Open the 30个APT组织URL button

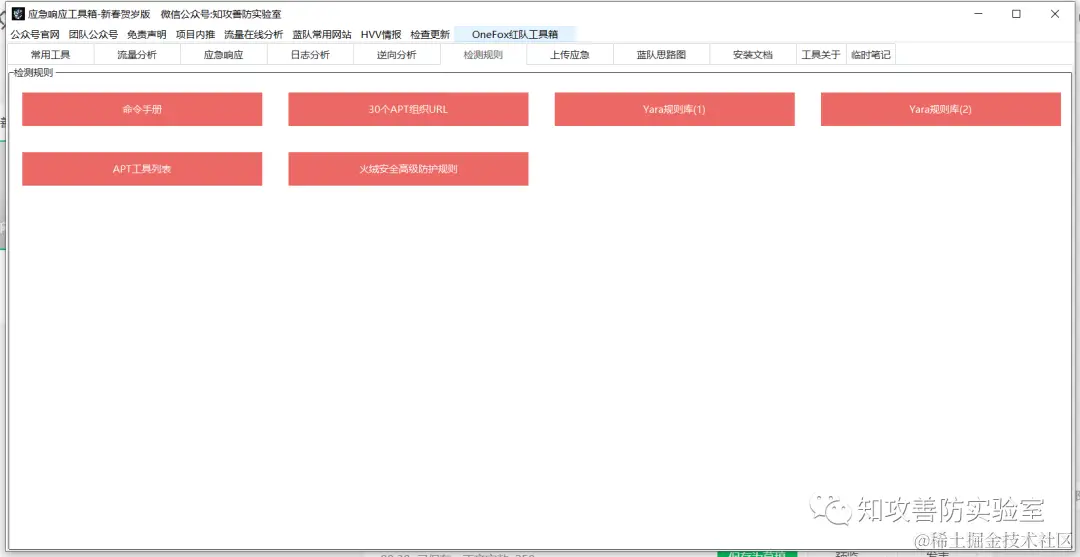[408, 109]
